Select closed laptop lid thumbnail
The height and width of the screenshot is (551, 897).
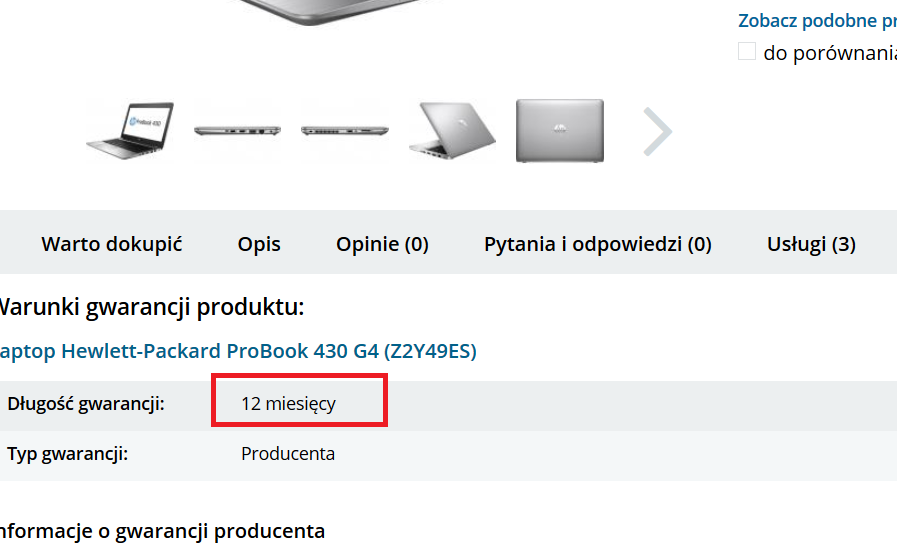559,130
